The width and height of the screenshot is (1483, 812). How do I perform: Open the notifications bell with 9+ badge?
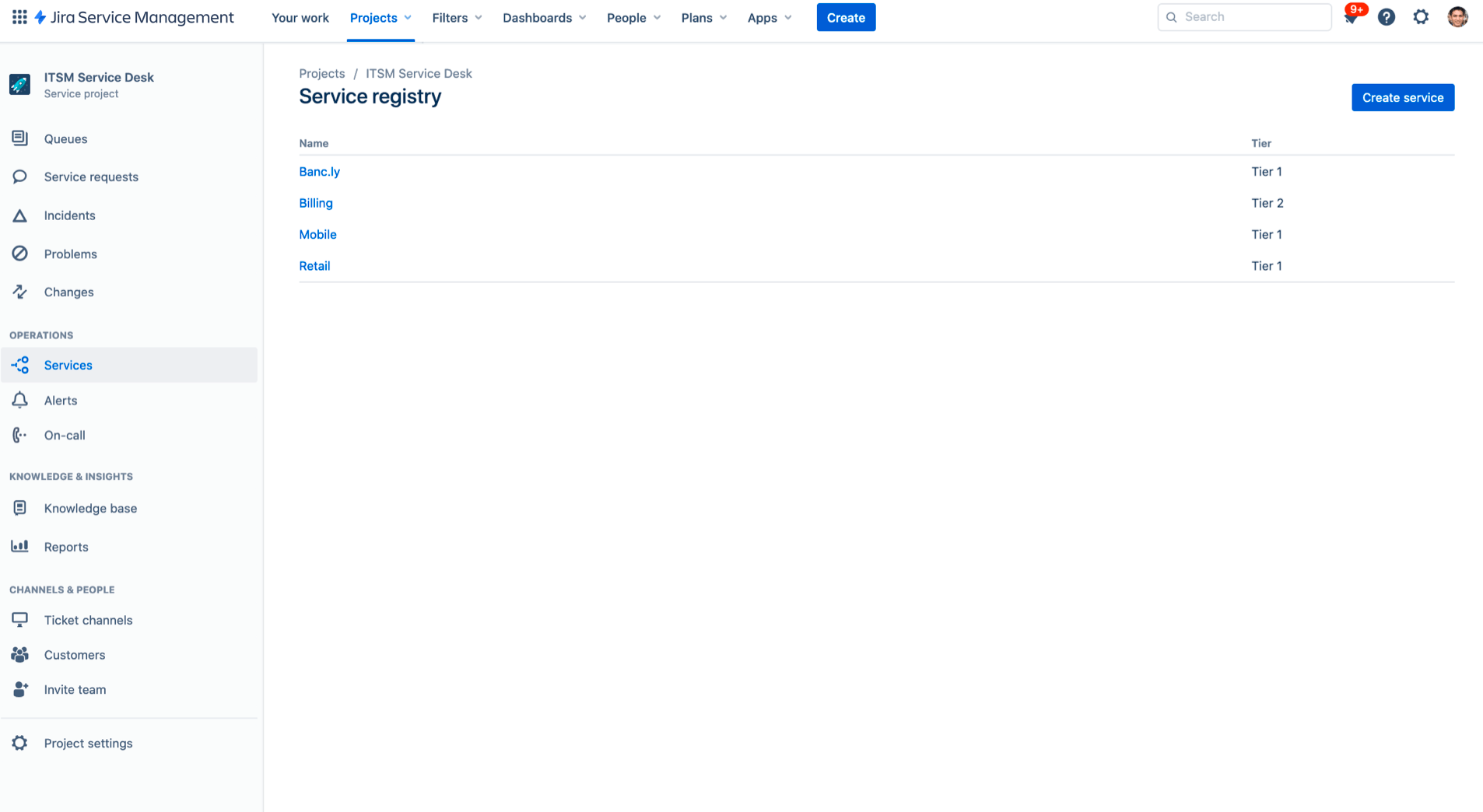(x=1353, y=16)
